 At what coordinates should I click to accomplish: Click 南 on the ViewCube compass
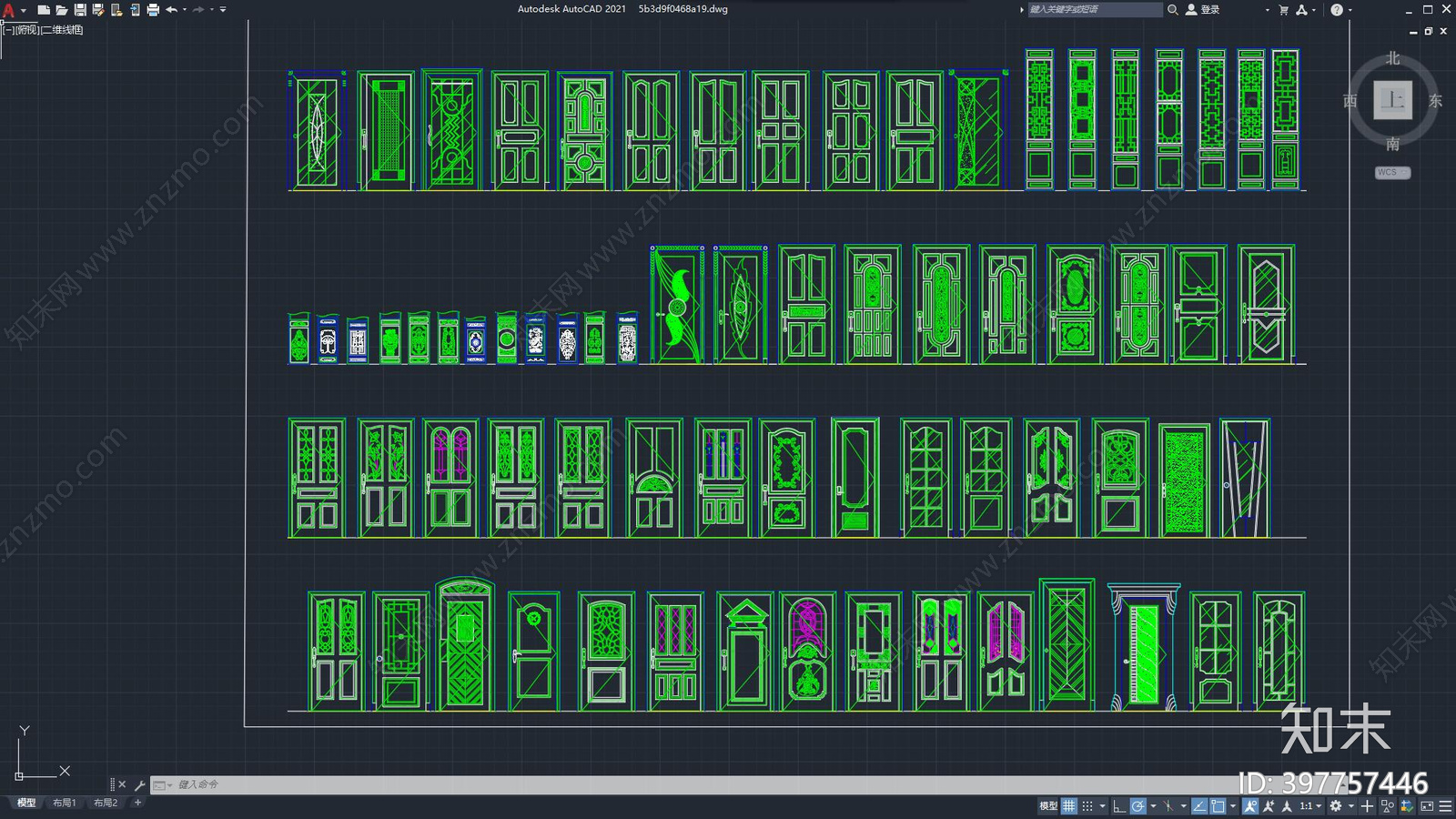point(1392,144)
